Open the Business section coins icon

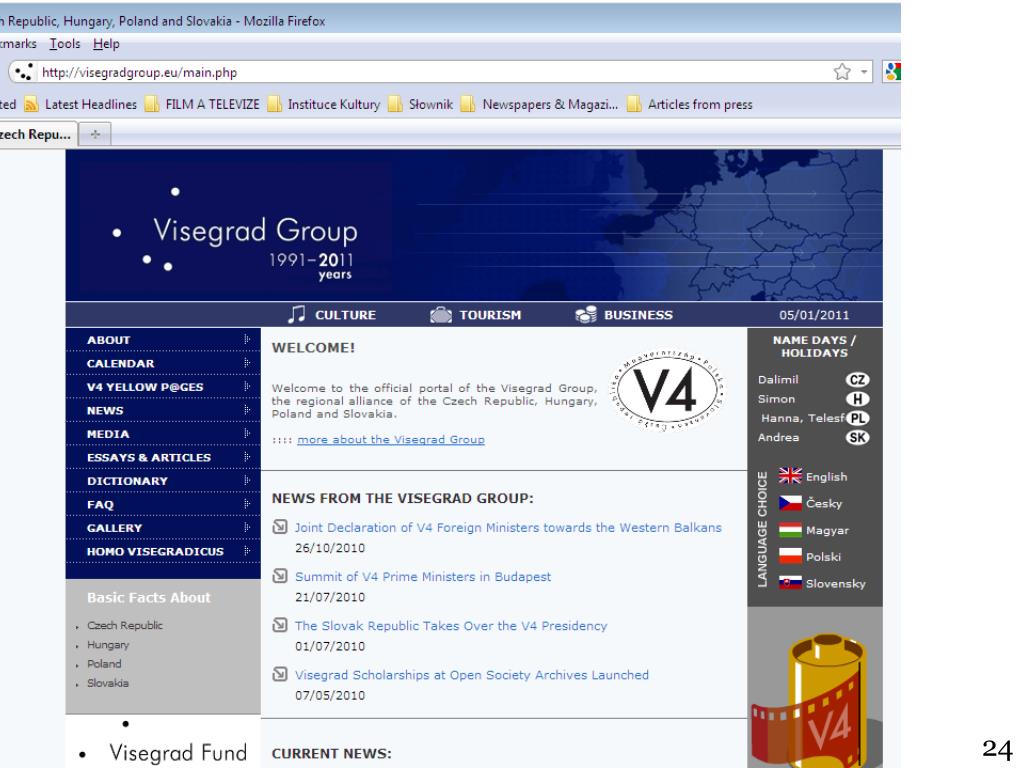point(586,315)
